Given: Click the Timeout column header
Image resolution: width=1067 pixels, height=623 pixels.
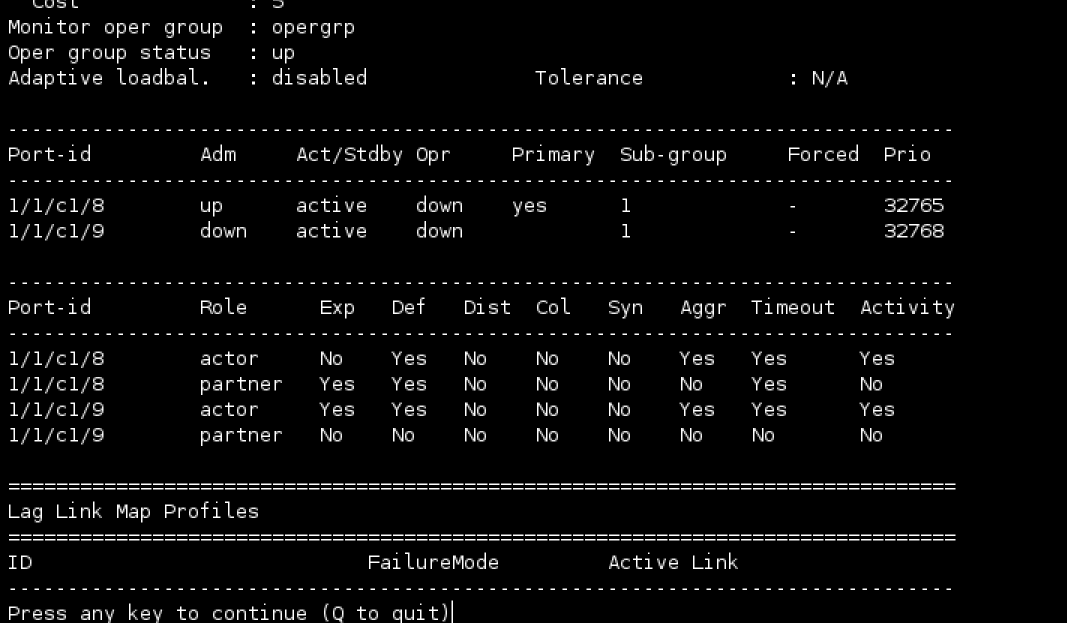Looking at the screenshot, I should click(x=792, y=308).
